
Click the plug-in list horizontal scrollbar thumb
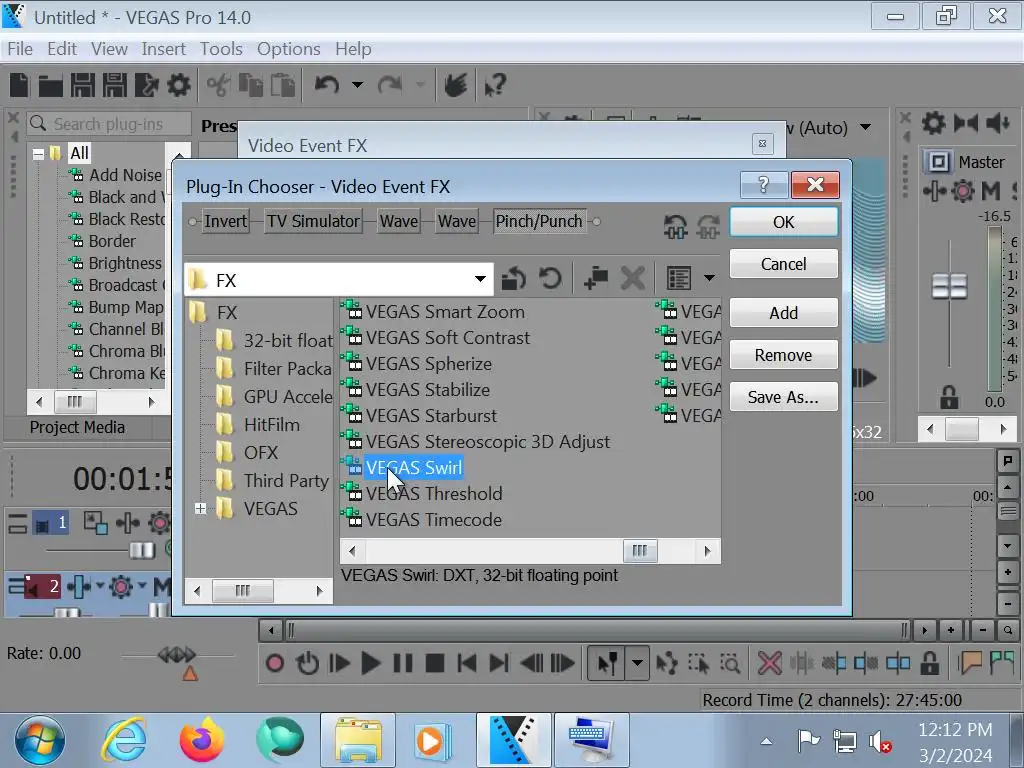[640, 551]
